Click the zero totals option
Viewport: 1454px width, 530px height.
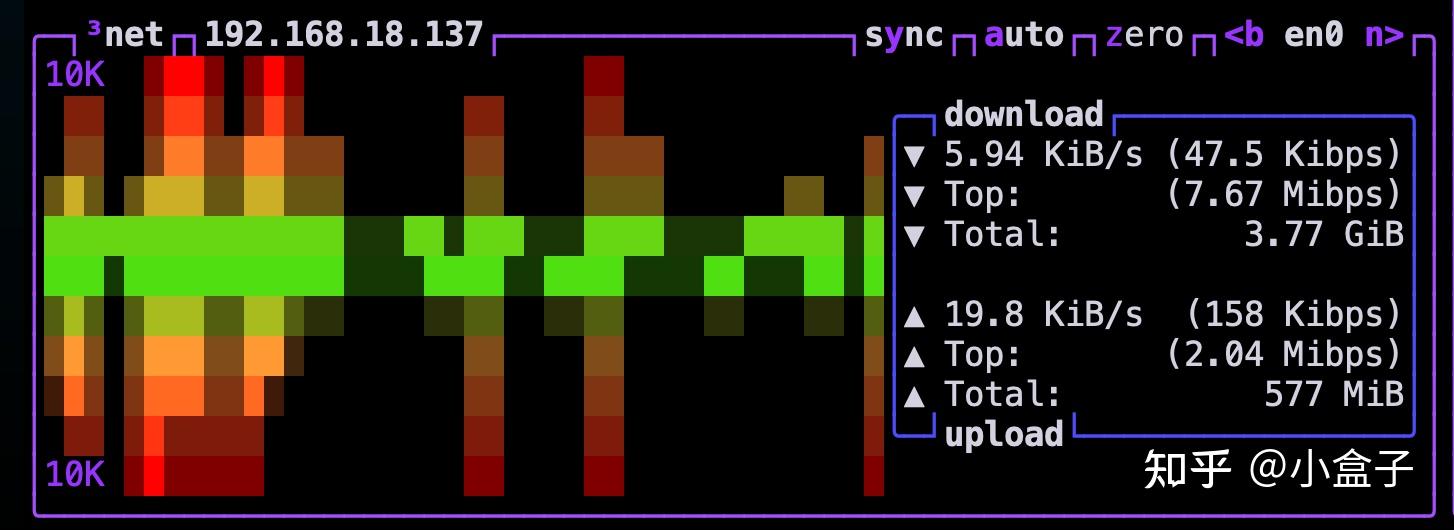(x=1144, y=36)
